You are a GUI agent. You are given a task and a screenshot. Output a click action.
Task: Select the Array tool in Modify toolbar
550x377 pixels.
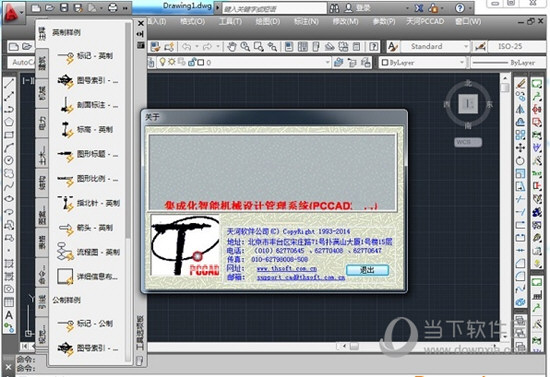pos(521,135)
